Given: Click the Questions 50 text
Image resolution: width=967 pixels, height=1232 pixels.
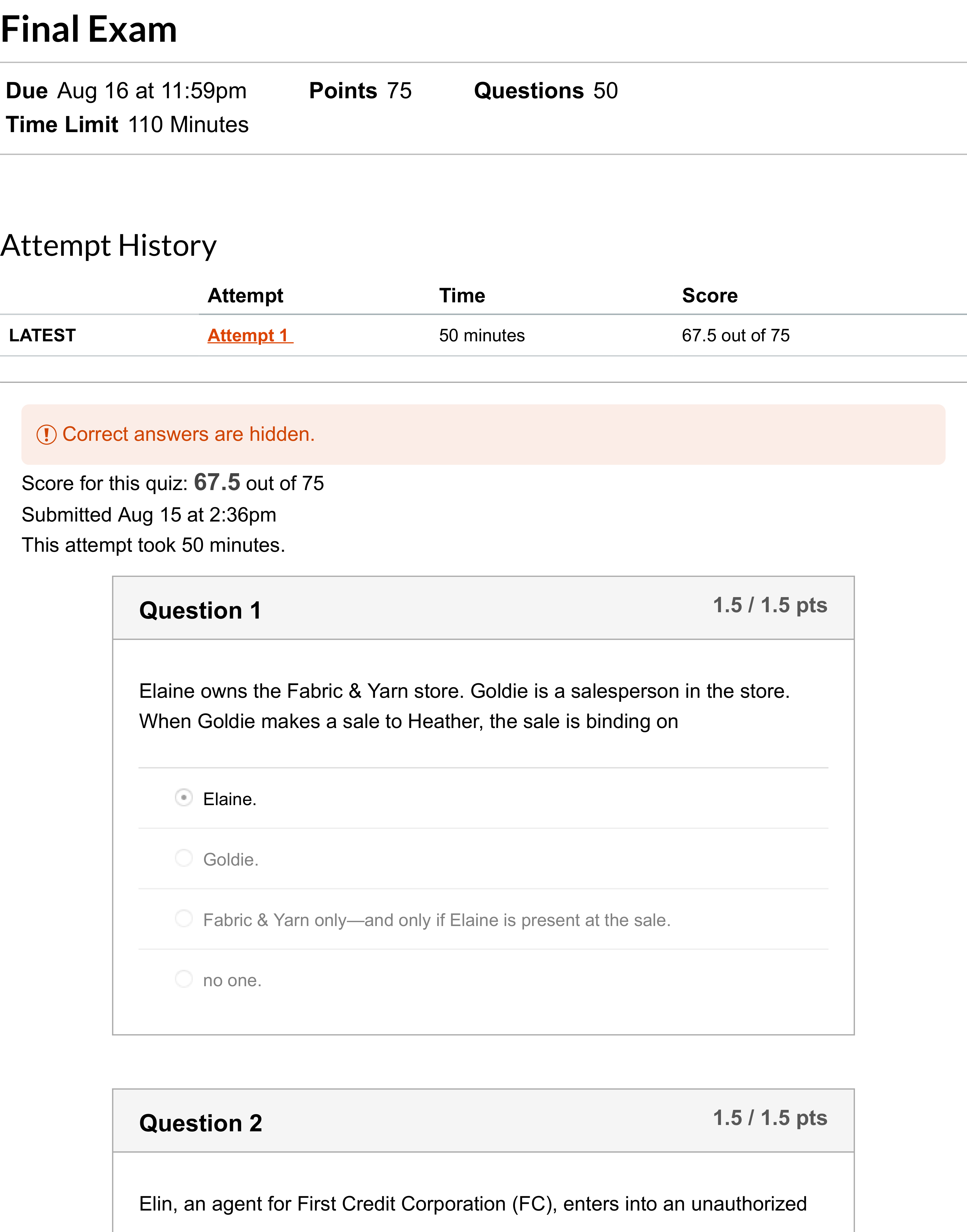Looking at the screenshot, I should [546, 91].
